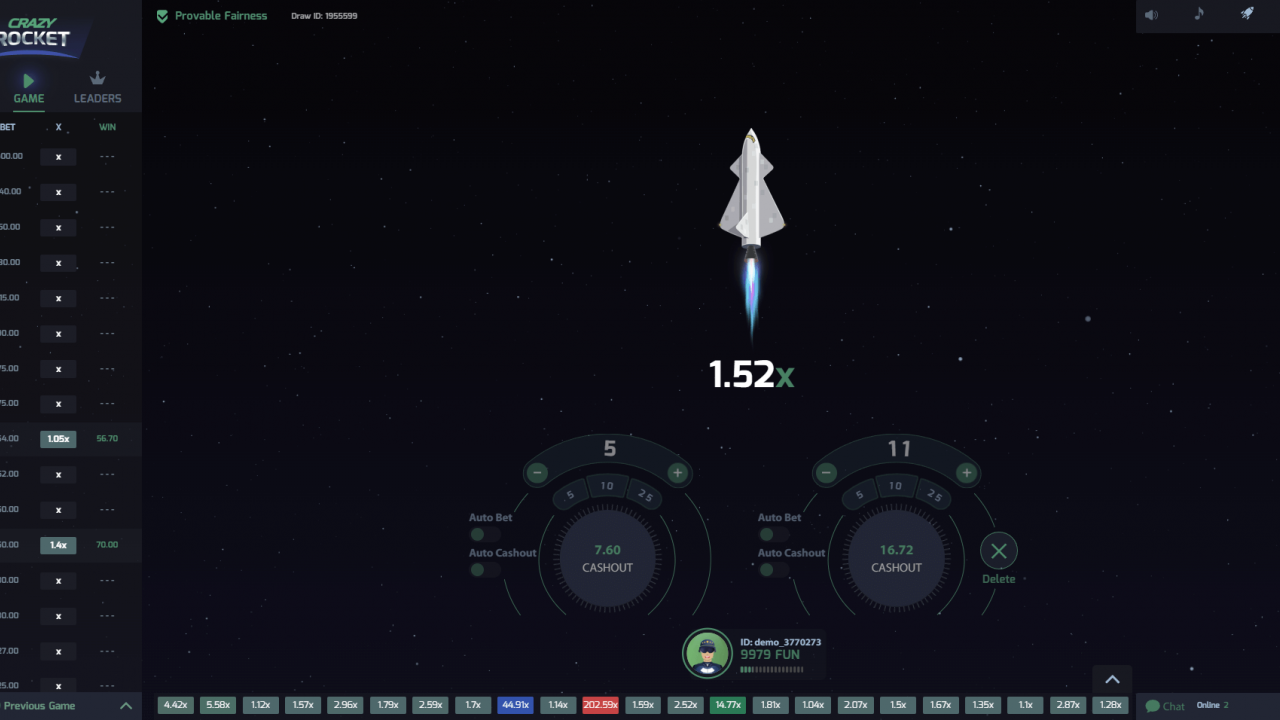Increase the left bet using the plus stepper
This screenshot has width=1280, height=720.
coord(677,472)
